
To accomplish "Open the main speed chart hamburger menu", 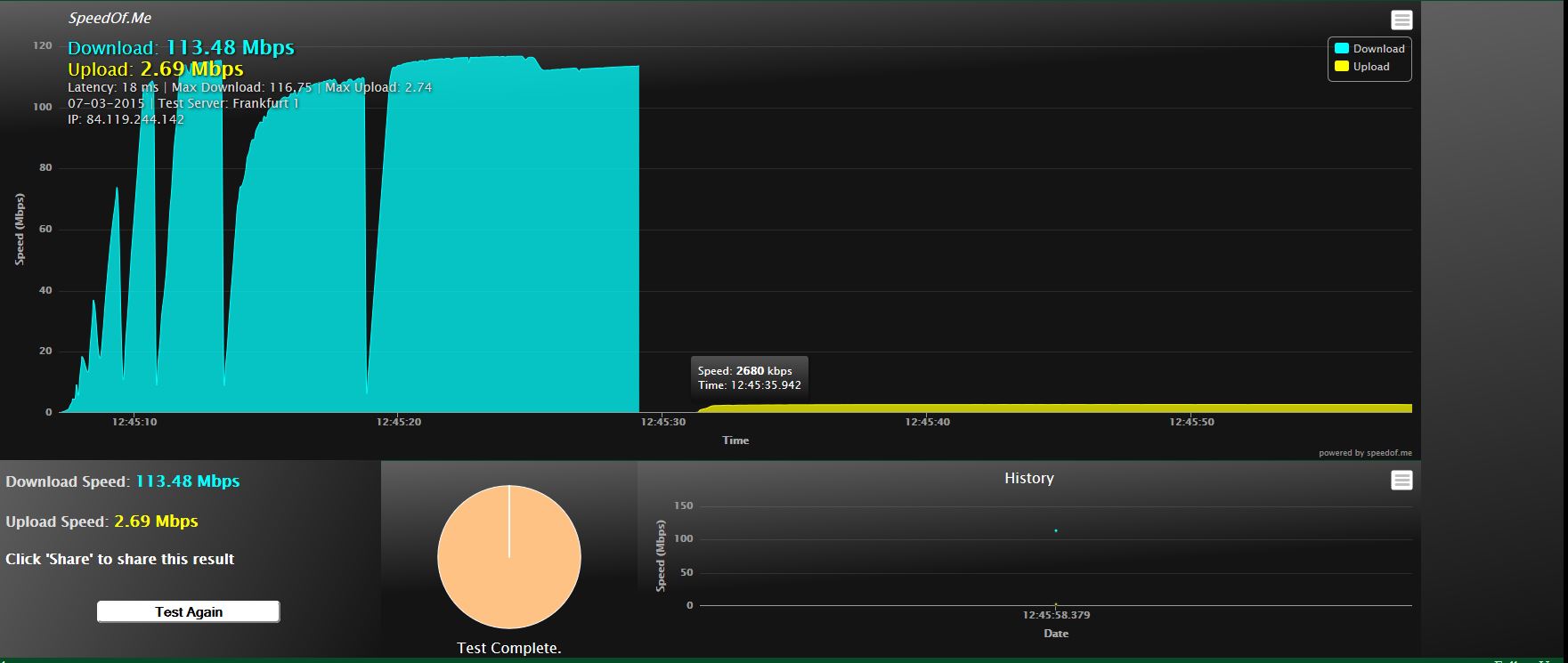I will 1401,20.
